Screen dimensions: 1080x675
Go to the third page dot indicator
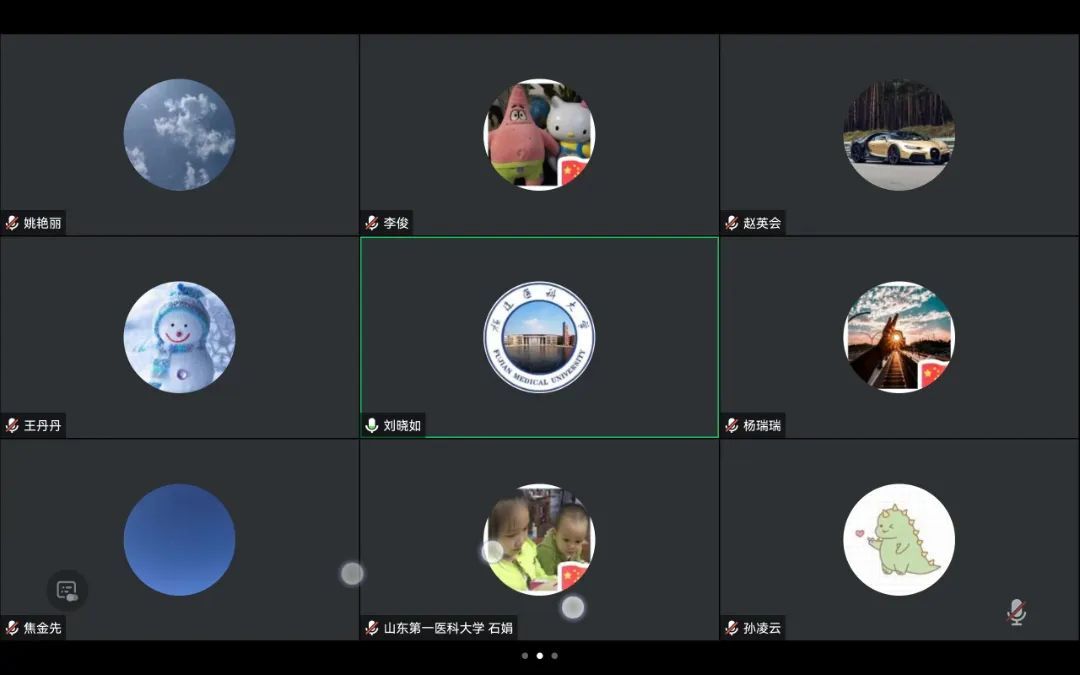(x=555, y=656)
